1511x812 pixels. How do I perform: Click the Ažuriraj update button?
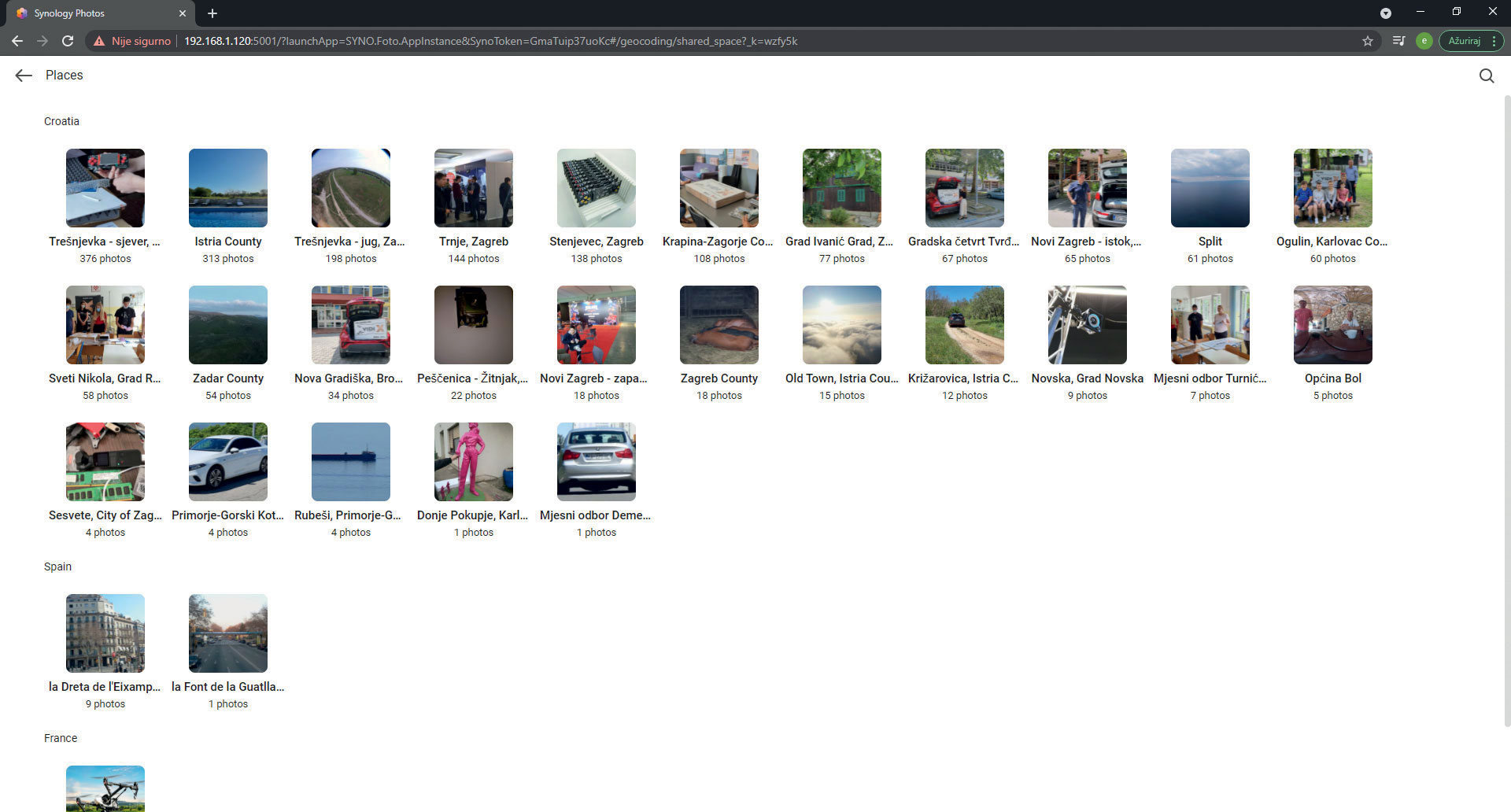pyautogui.click(x=1464, y=41)
